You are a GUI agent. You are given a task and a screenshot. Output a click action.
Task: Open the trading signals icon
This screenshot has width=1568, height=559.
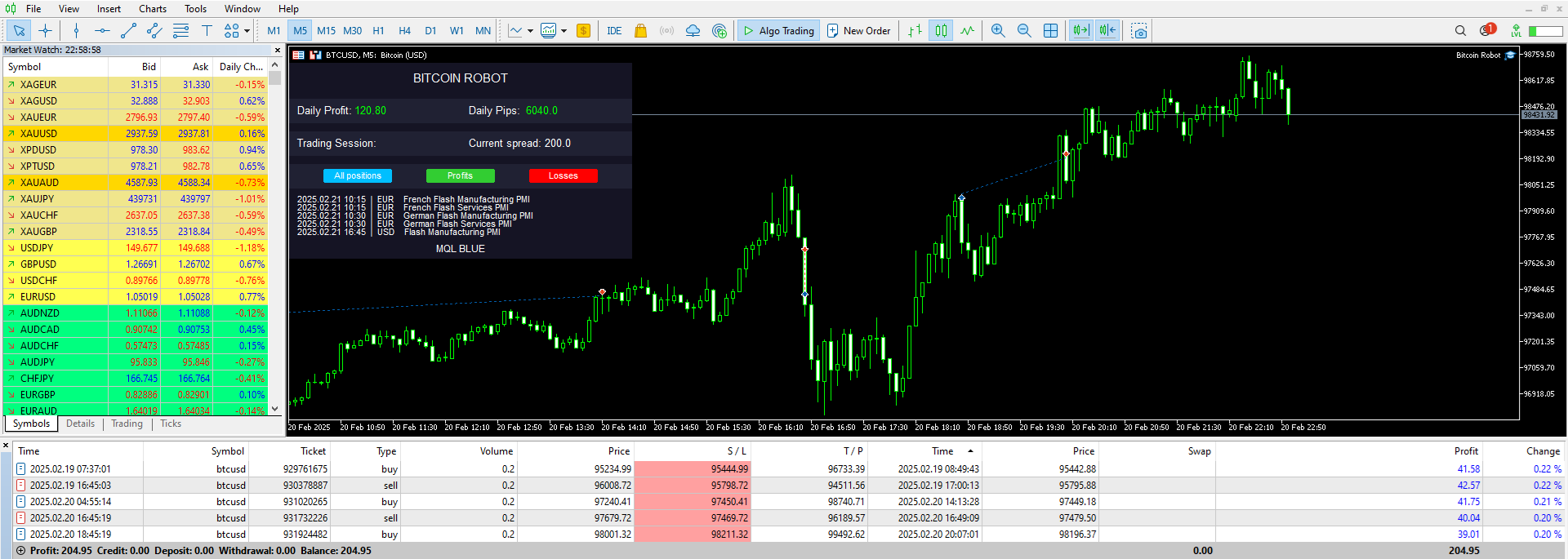[666, 31]
